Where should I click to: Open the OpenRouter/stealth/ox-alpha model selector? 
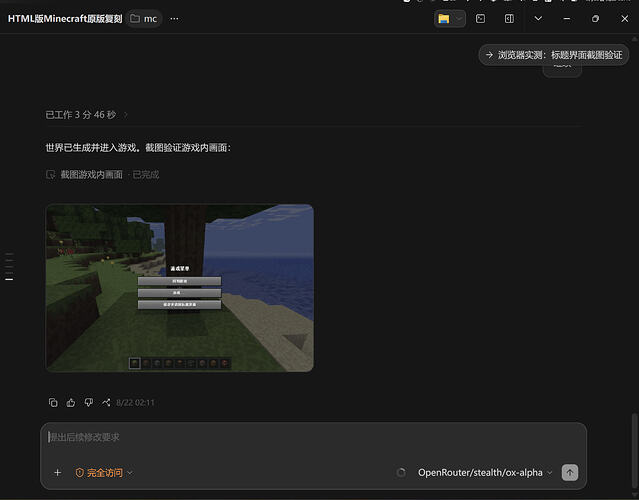(485, 473)
